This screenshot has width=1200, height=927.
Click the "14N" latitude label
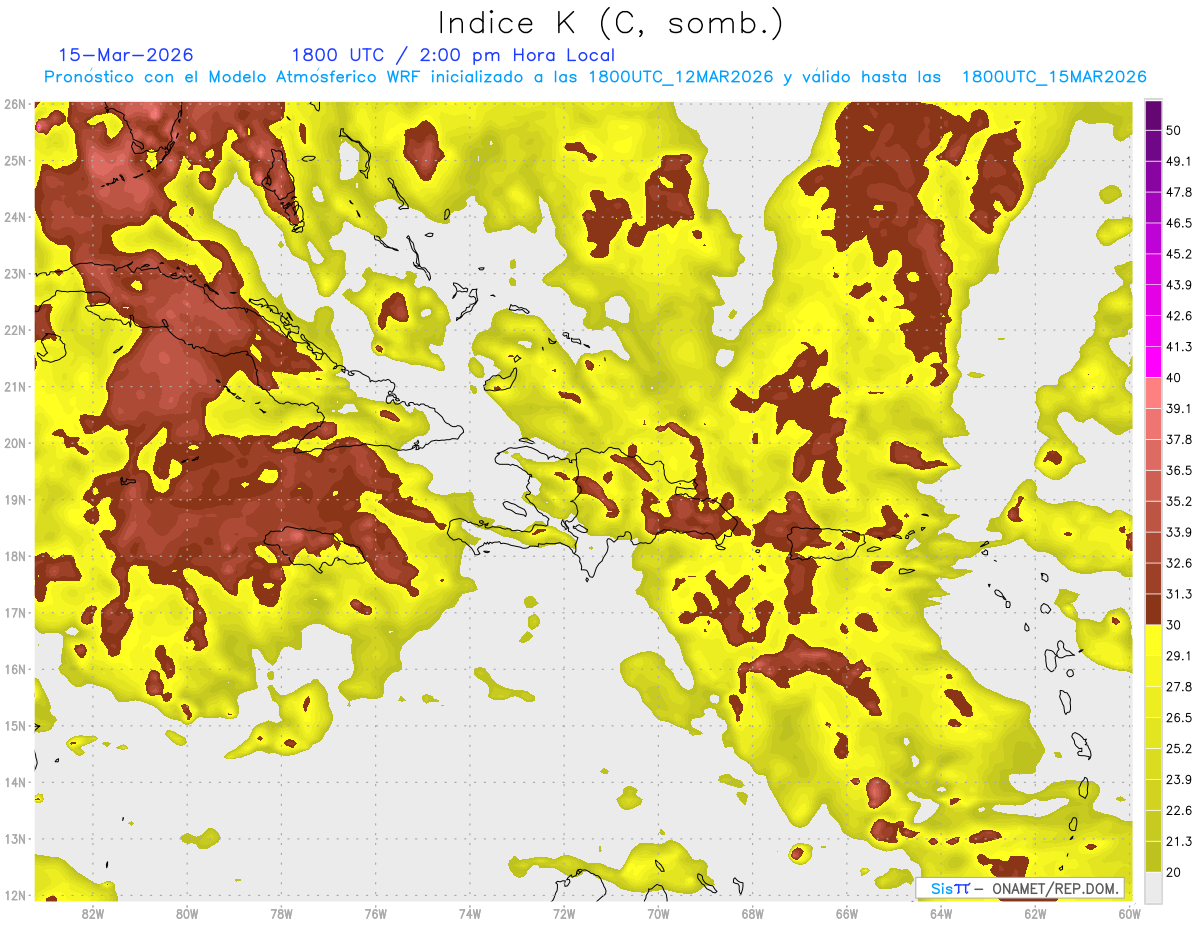coord(14,782)
